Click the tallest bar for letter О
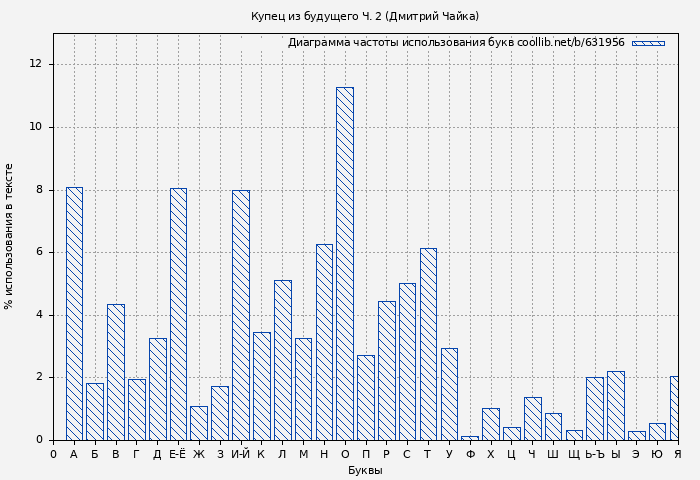700x480 pixels. click(x=344, y=263)
